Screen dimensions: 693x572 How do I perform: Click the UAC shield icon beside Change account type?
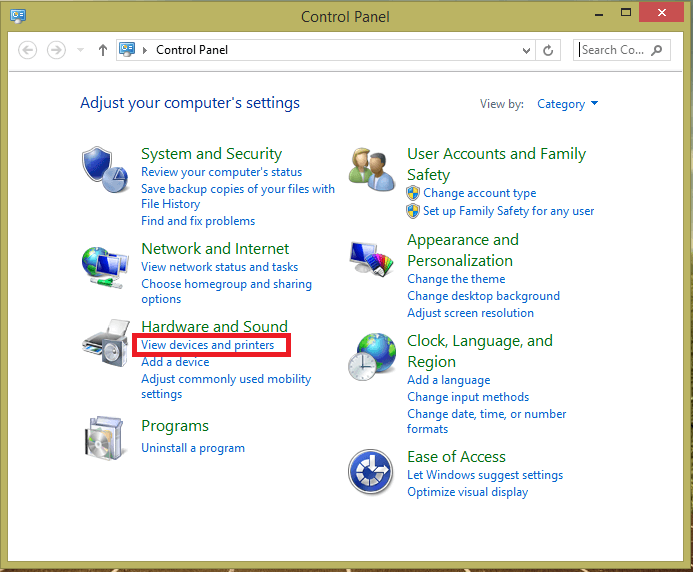pyautogui.click(x=413, y=193)
